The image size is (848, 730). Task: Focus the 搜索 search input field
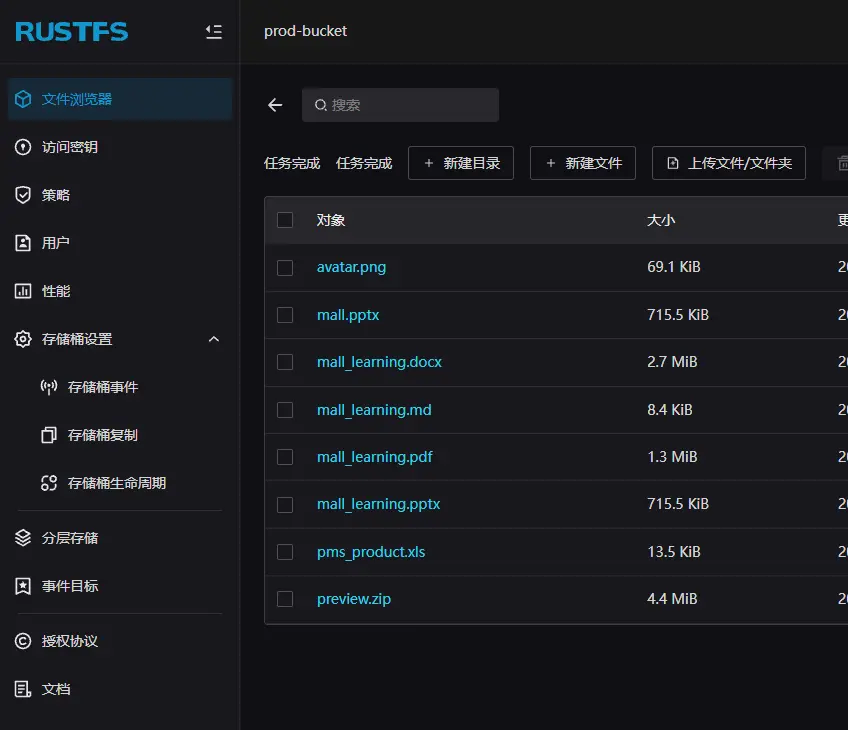(410, 105)
